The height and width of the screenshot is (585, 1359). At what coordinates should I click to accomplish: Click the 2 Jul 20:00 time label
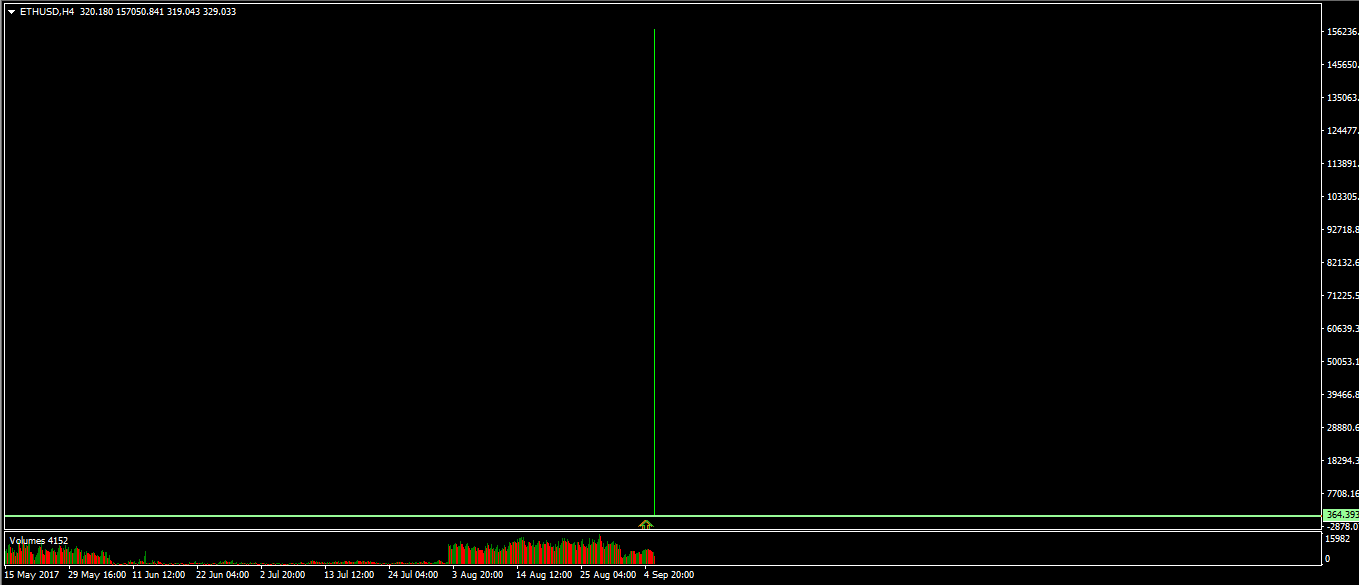(x=283, y=575)
